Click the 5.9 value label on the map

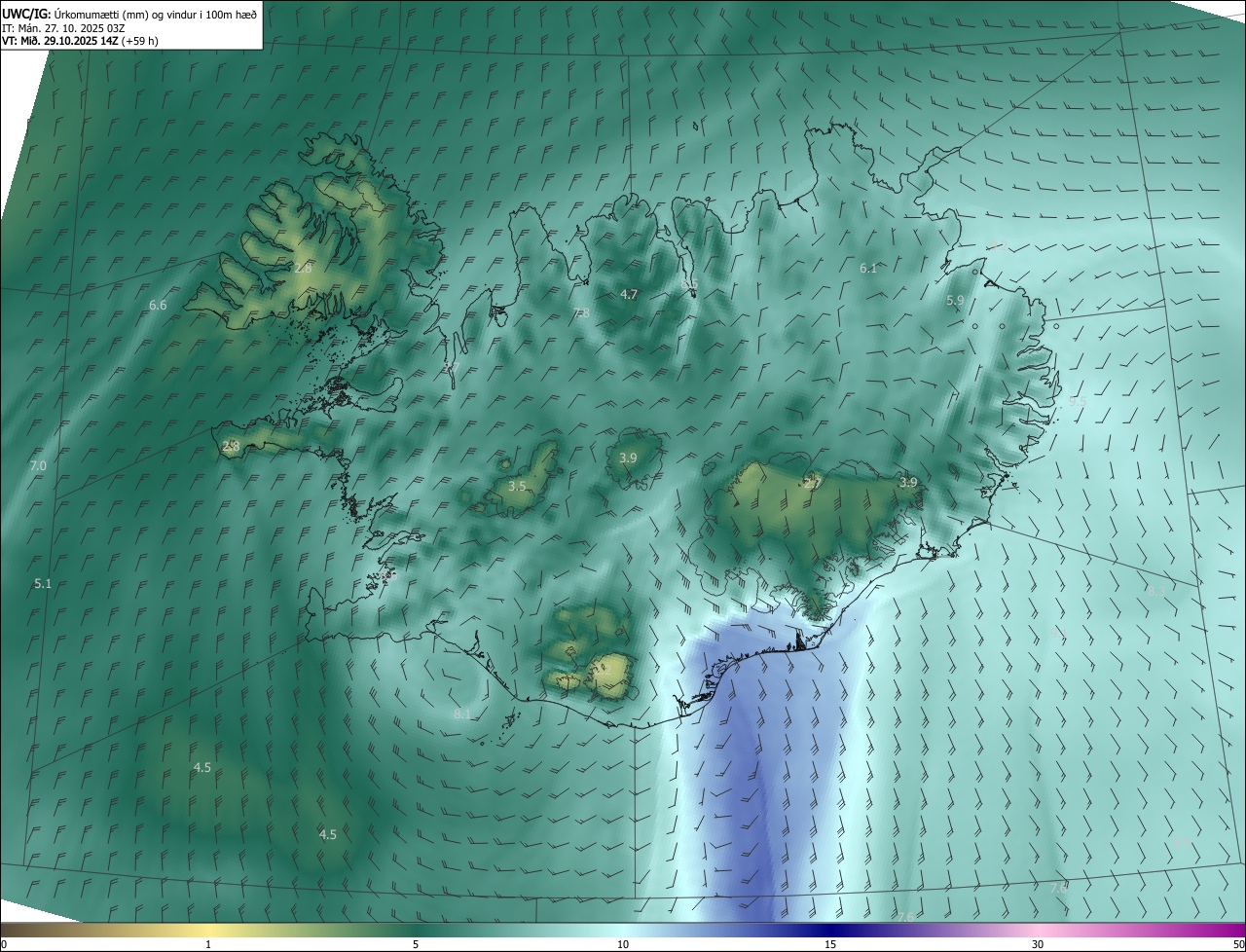955,301
